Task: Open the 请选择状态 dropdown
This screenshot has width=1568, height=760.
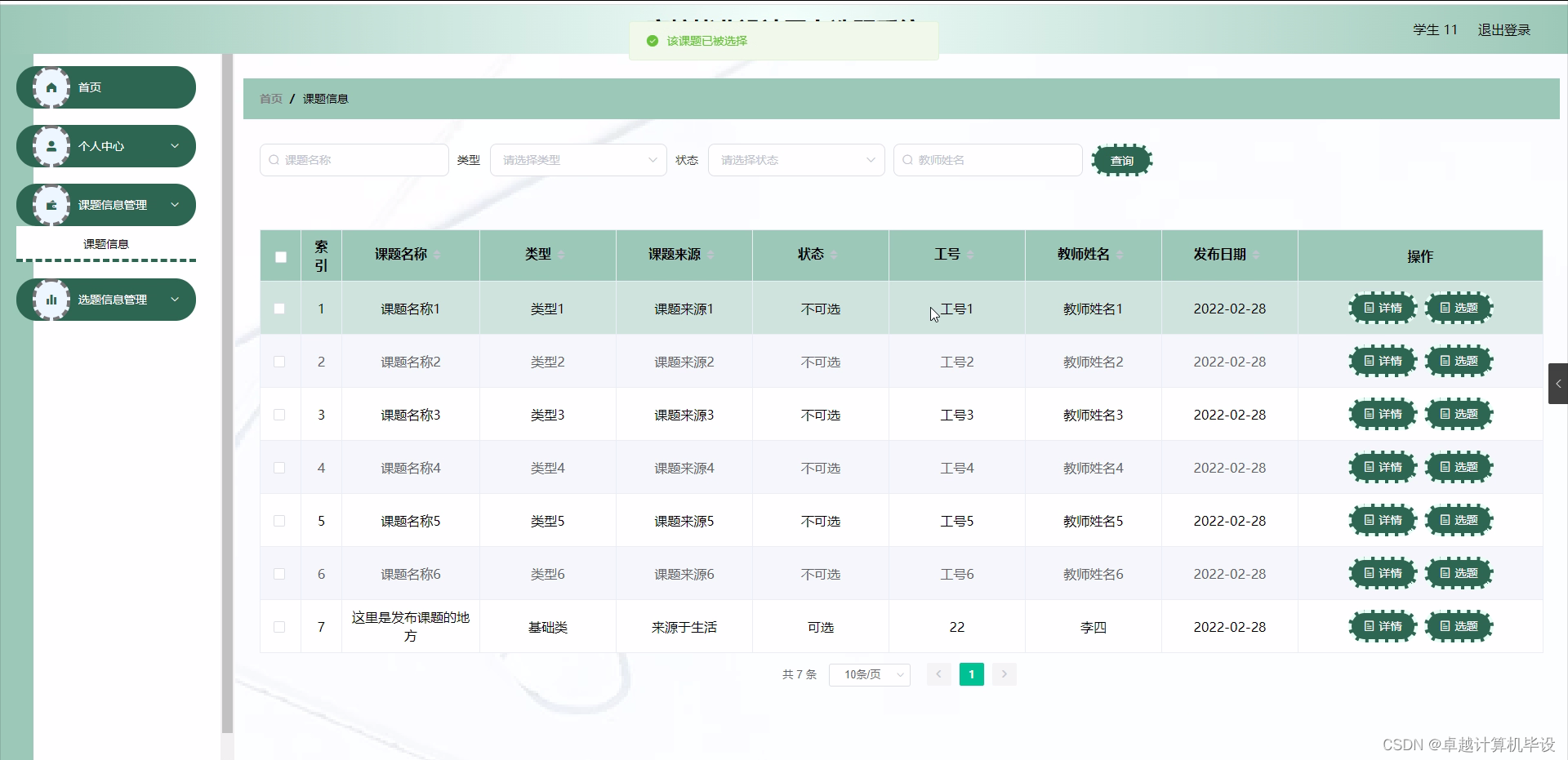Action: [796, 160]
